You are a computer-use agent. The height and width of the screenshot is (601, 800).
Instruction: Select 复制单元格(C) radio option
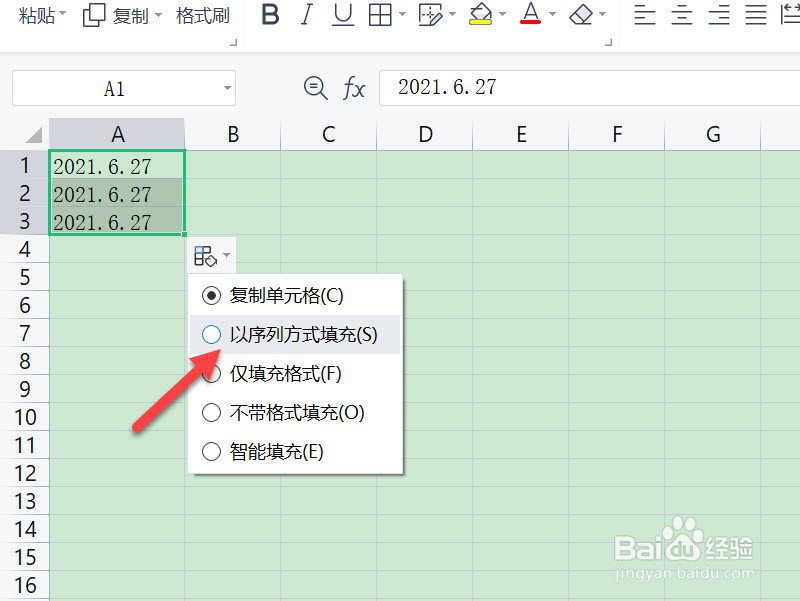(211, 295)
